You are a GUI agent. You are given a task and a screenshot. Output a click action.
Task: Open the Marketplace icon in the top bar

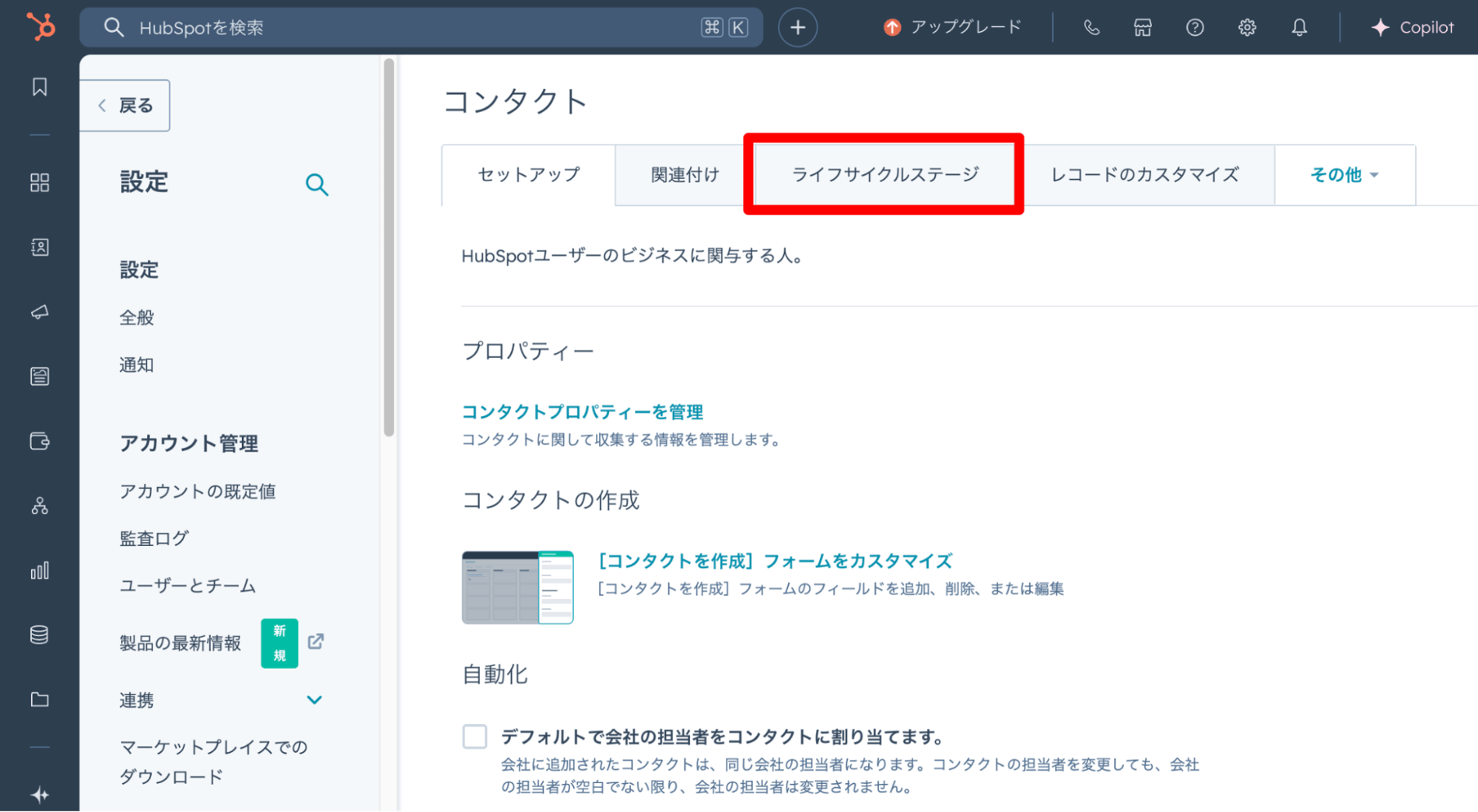(1142, 27)
